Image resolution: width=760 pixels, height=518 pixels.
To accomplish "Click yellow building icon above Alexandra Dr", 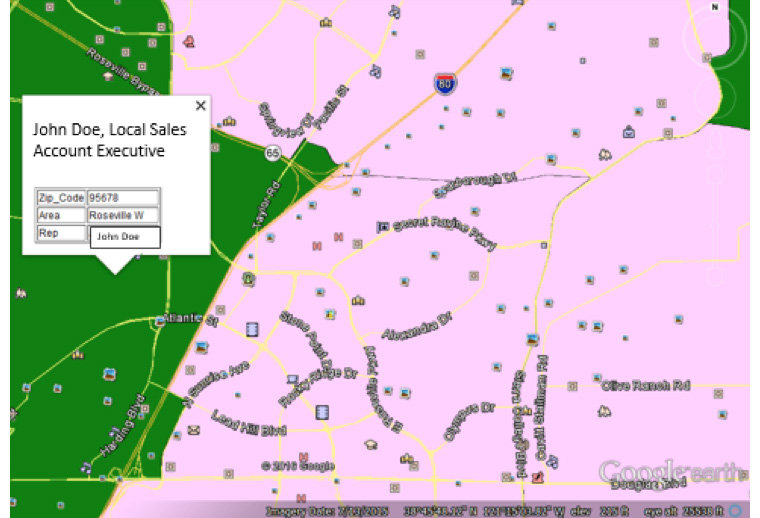I will point(358,301).
